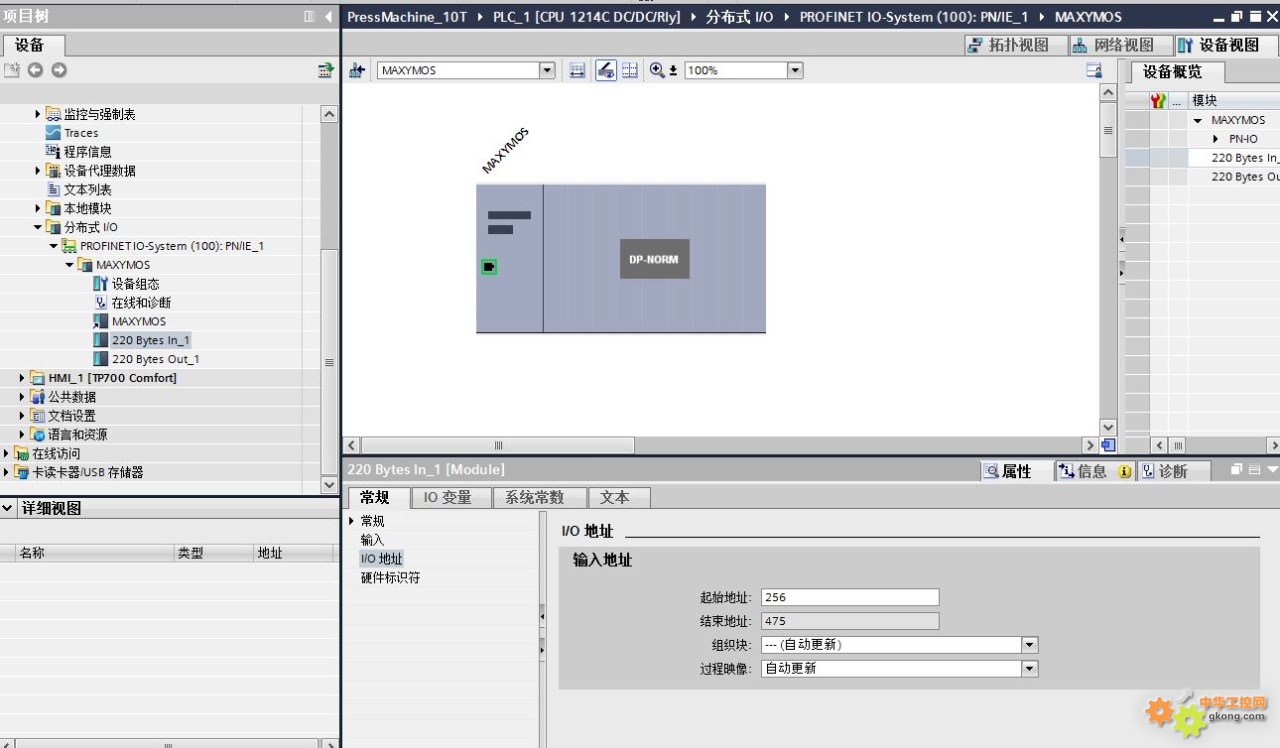The width and height of the screenshot is (1280, 748).
Task: Select 220 Bytes In_1 in tree
Action: (x=150, y=340)
